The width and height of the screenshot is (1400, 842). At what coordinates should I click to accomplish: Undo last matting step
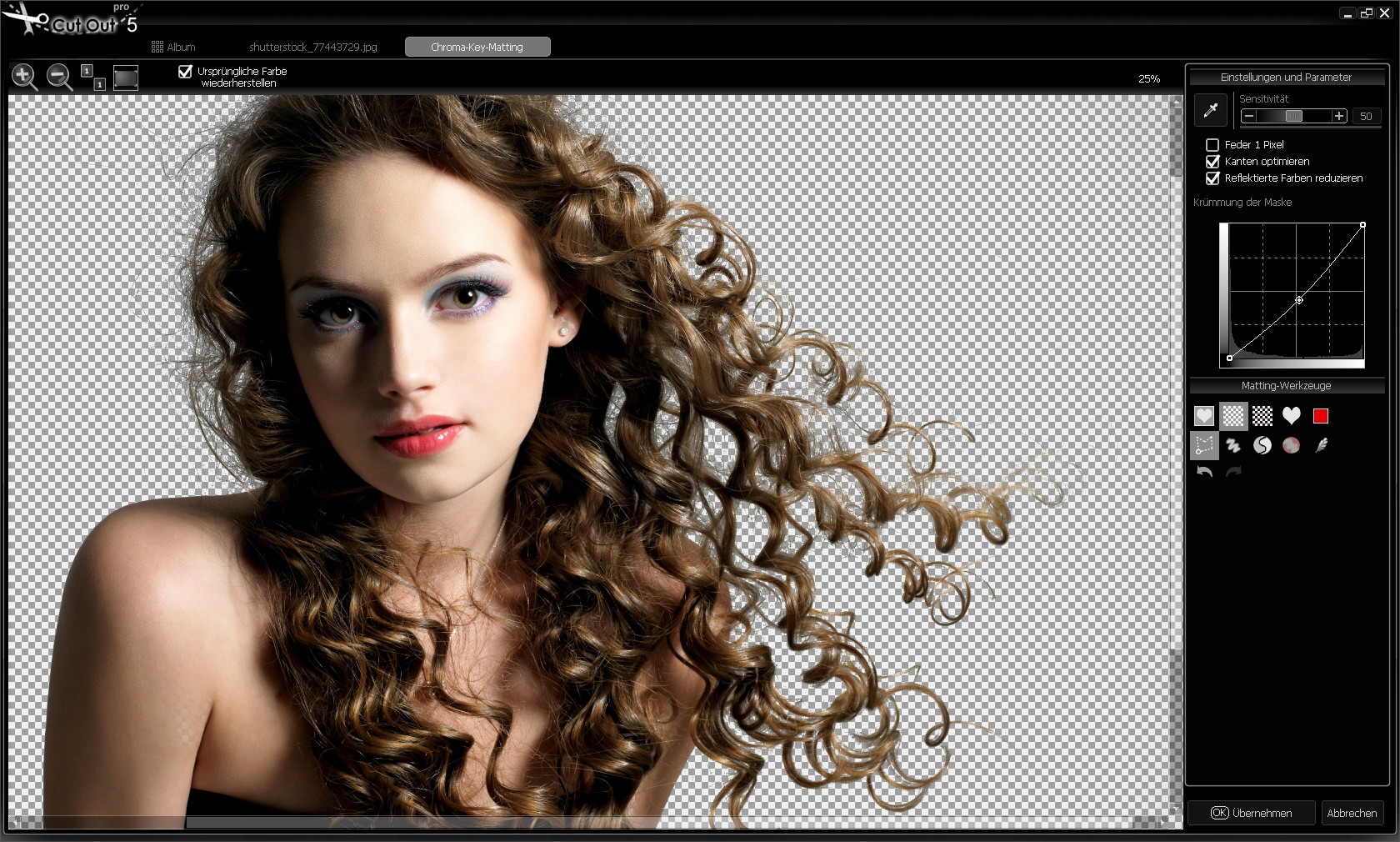[x=1204, y=472]
